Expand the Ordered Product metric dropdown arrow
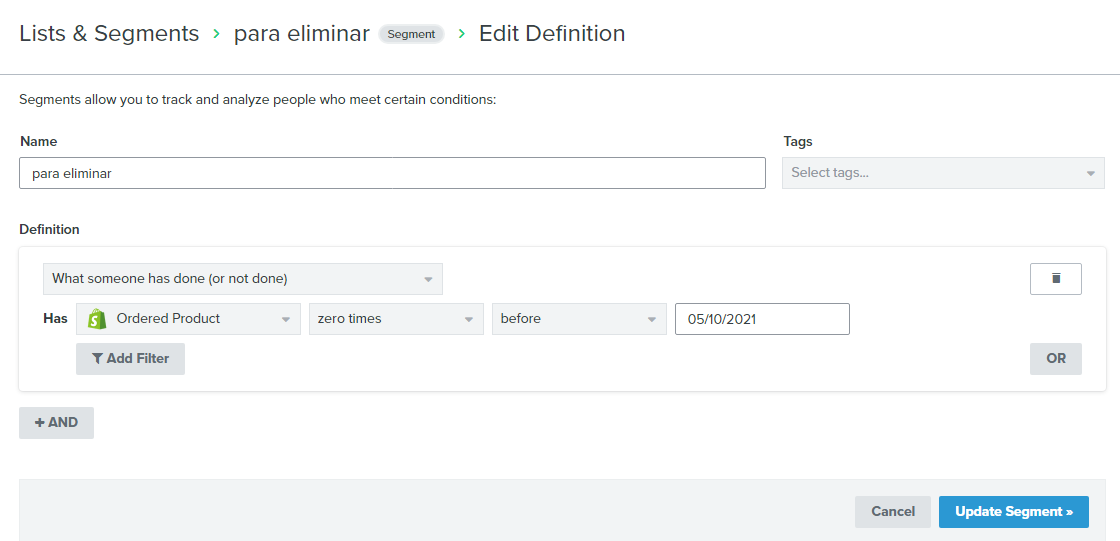This screenshot has height=541, width=1120. point(286,319)
